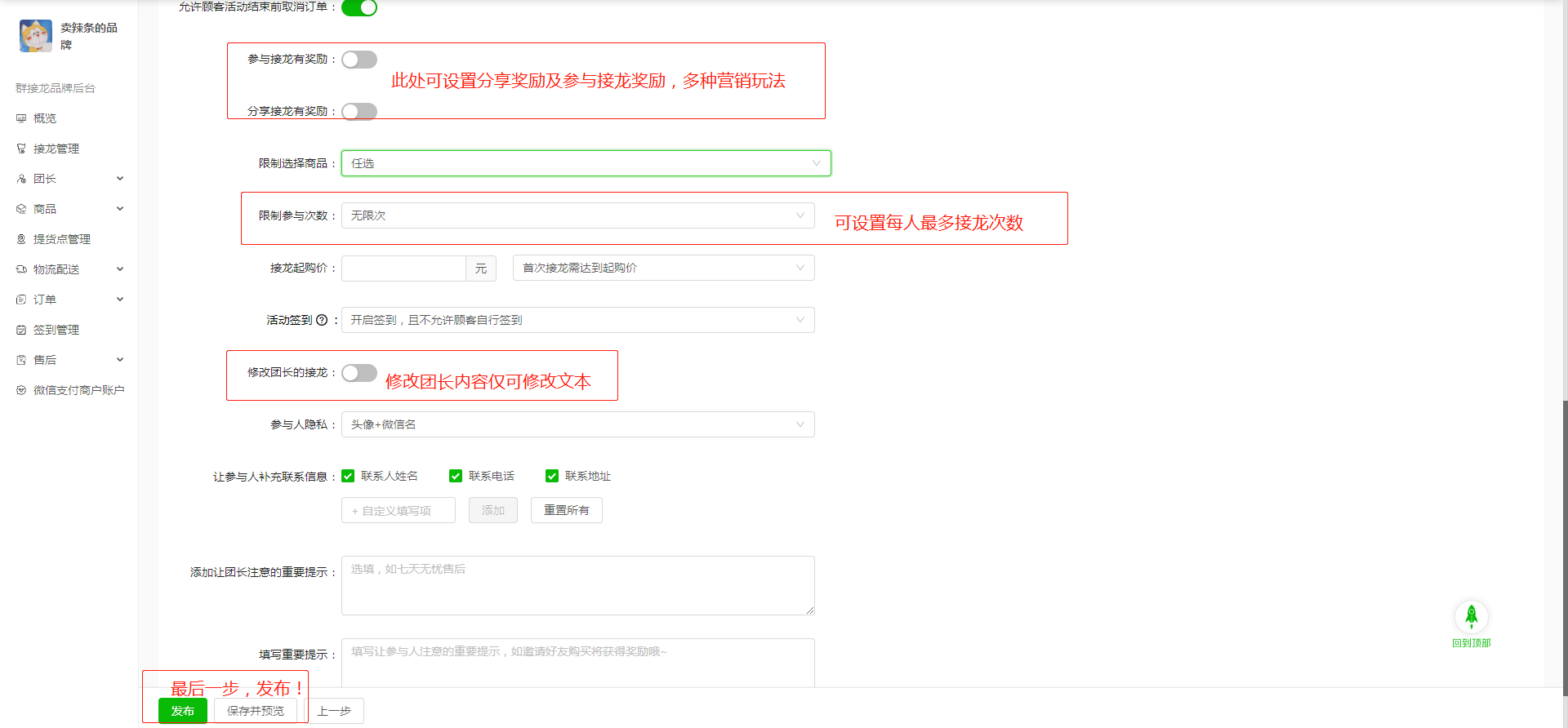Uncheck 联系电话 checkbox
Image resolution: width=1568 pixels, height=728 pixels.
click(x=456, y=476)
